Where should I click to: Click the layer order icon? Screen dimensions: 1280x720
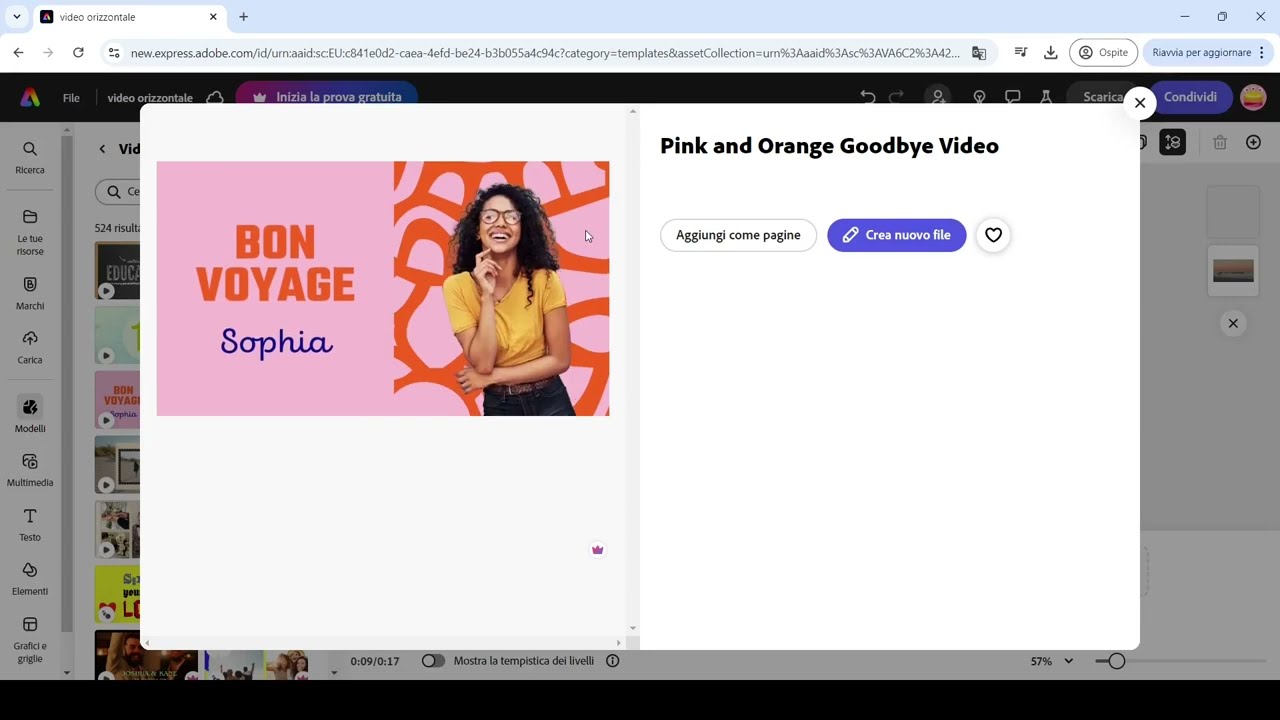[x=1173, y=143]
